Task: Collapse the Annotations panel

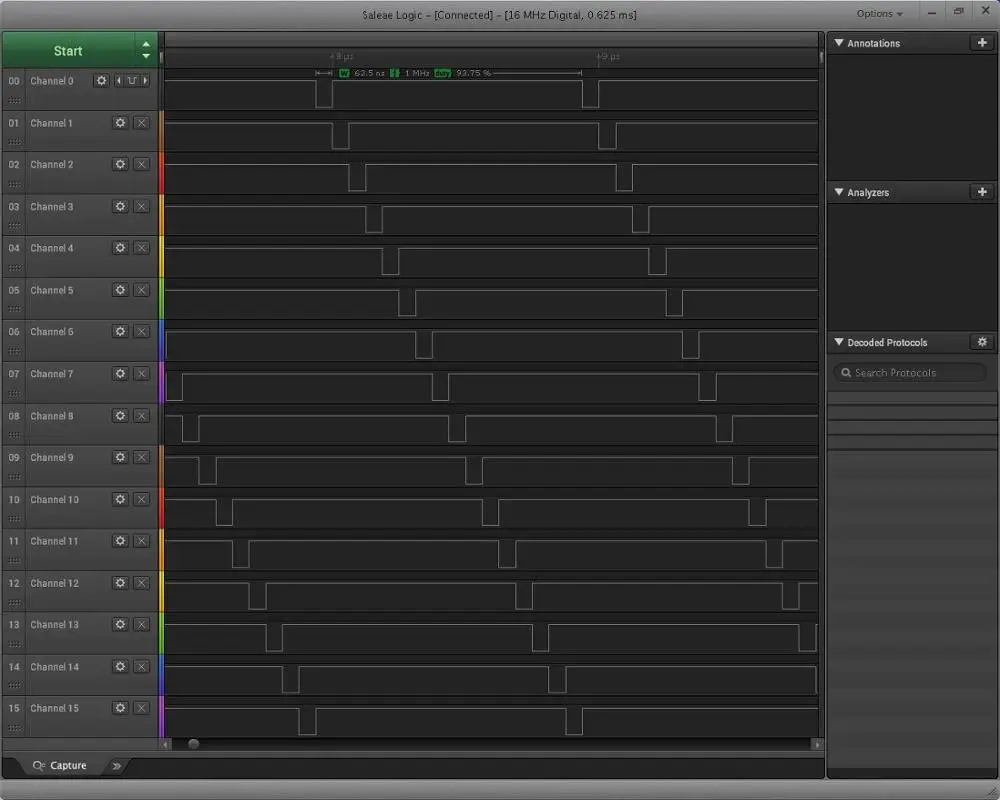Action: (x=839, y=43)
